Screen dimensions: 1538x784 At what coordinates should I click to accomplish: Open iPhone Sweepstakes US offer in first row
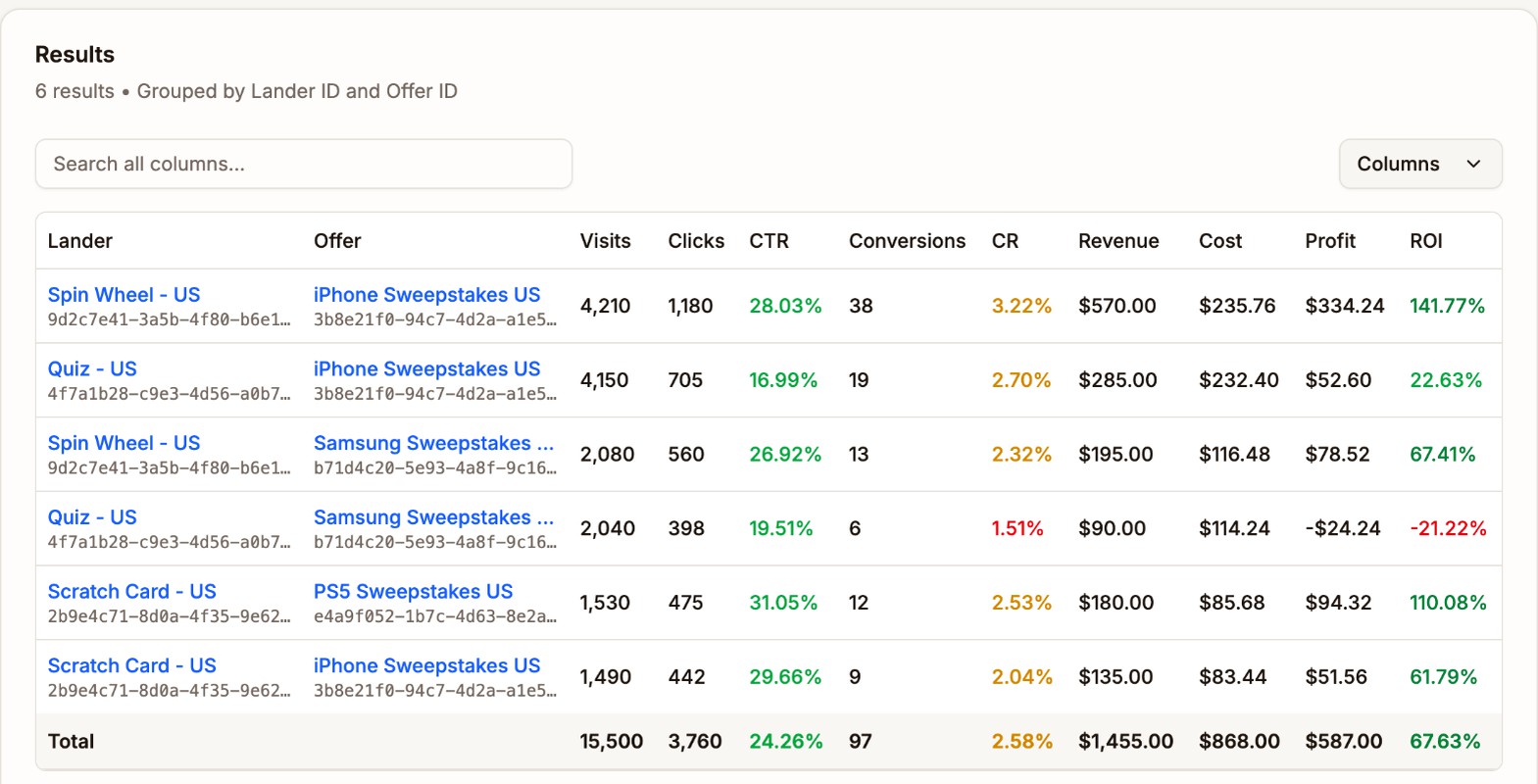pyautogui.click(x=426, y=295)
